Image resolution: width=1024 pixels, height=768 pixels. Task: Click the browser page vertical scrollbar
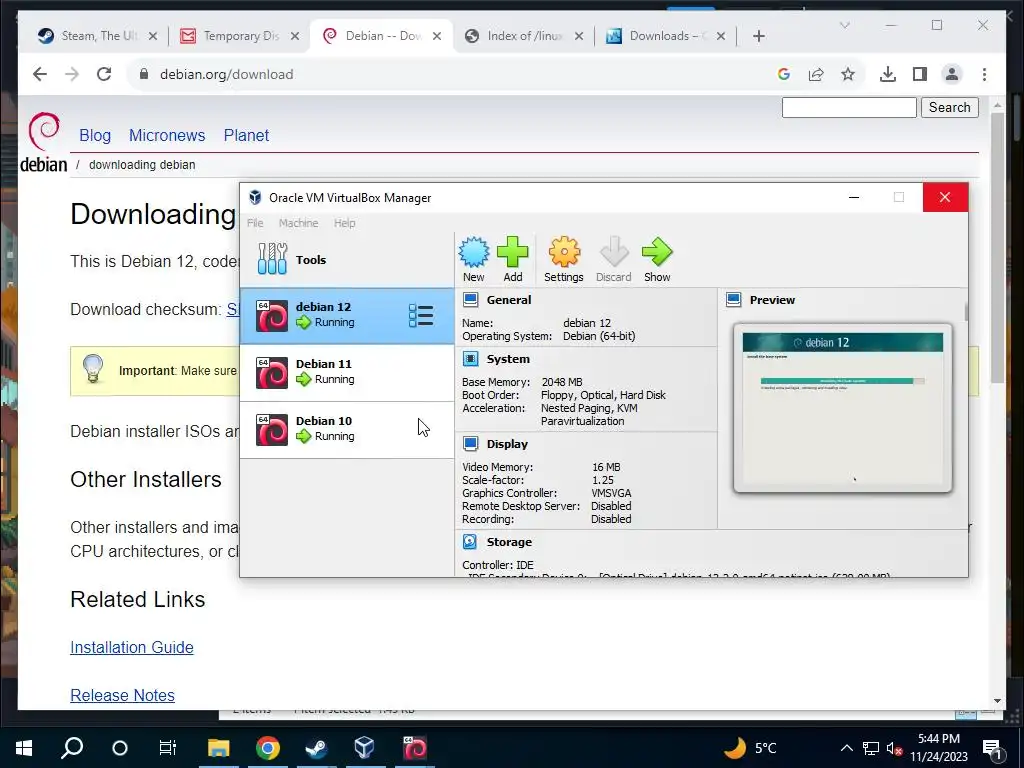coord(997,248)
